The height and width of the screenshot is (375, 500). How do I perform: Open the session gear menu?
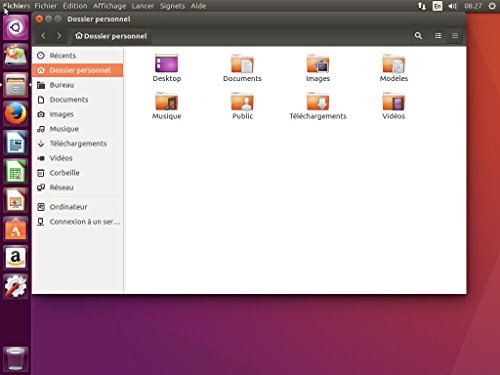tap(492, 6)
